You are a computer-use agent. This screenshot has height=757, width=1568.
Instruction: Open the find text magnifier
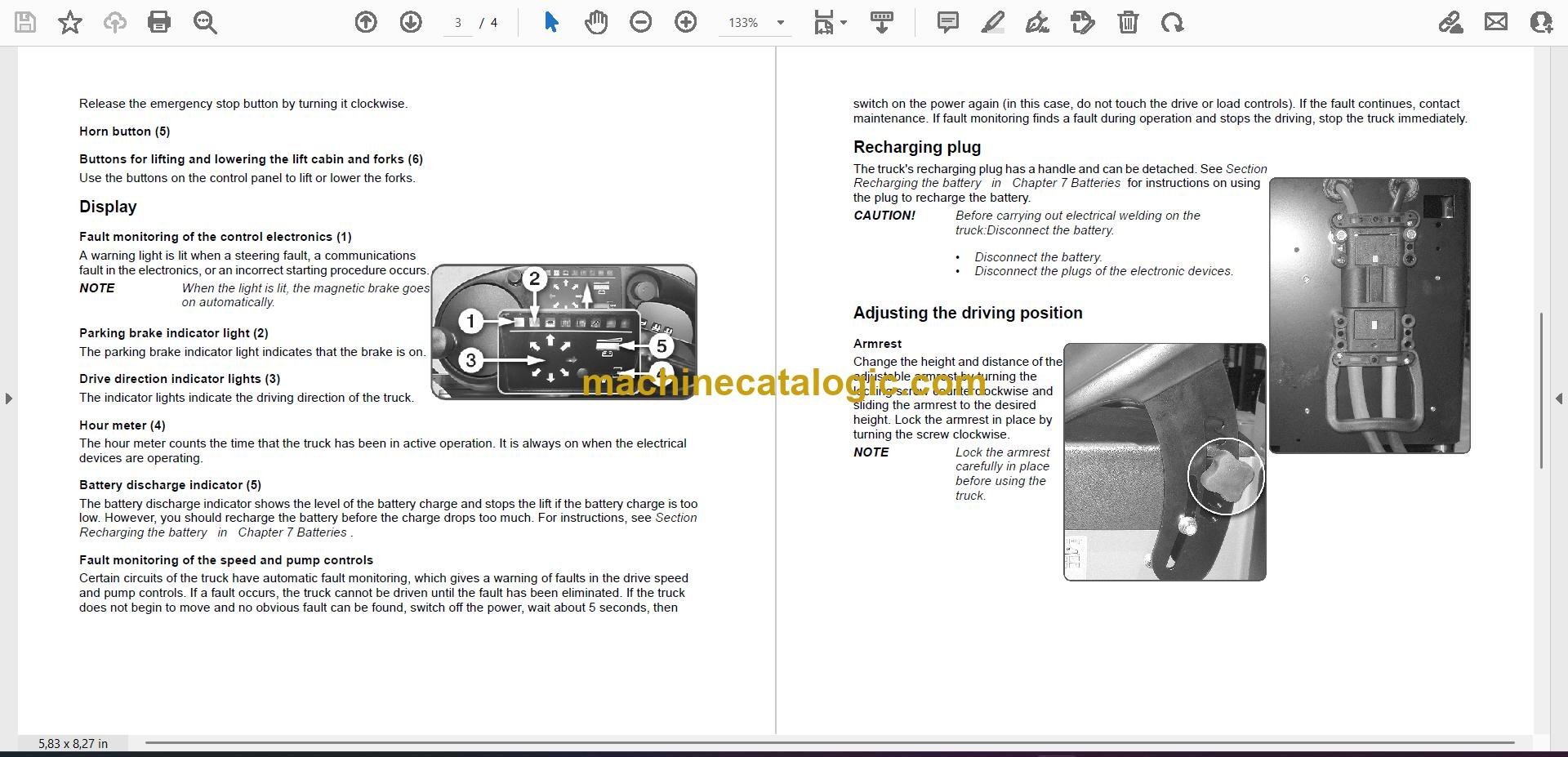coord(205,22)
